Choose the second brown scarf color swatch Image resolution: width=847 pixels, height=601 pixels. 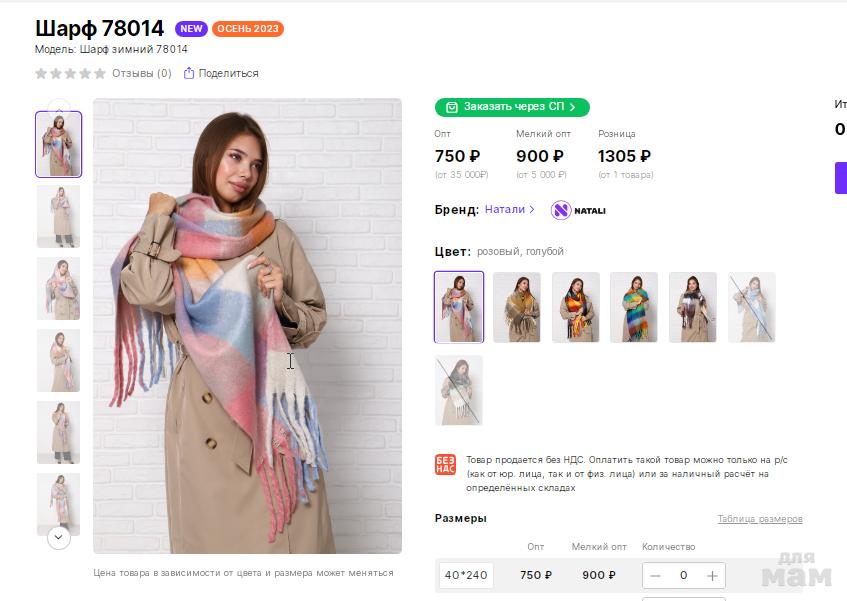[x=517, y=307]
